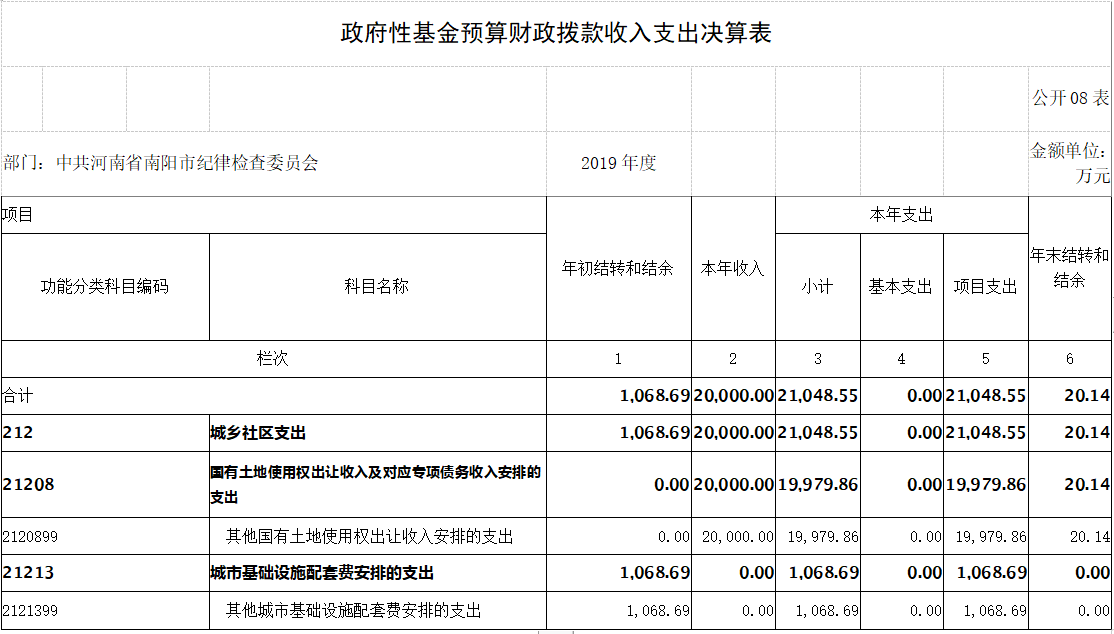The height and width of the screenshot is (634, 1114).
Task: Click the title 政府性基金预算财政拨款收入支出决算表
Action: (x=556, y=33)
